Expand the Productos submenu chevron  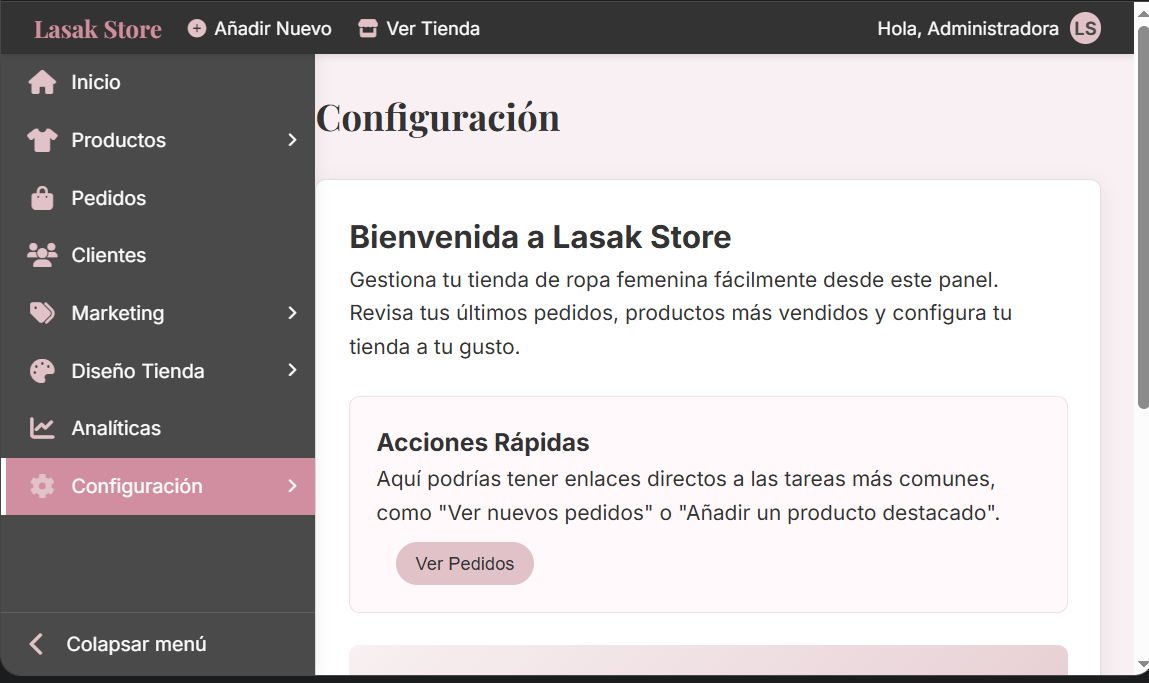292,141
